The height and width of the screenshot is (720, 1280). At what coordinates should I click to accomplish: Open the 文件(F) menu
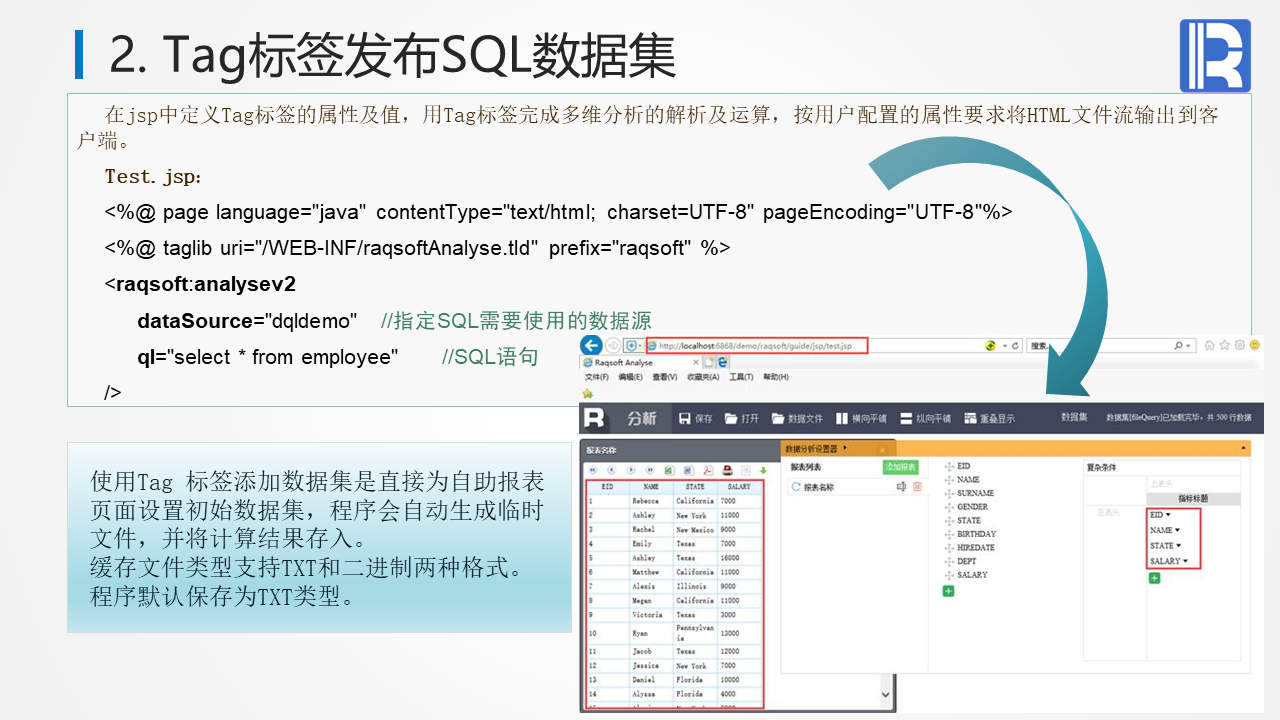click(x=597, y=377)
